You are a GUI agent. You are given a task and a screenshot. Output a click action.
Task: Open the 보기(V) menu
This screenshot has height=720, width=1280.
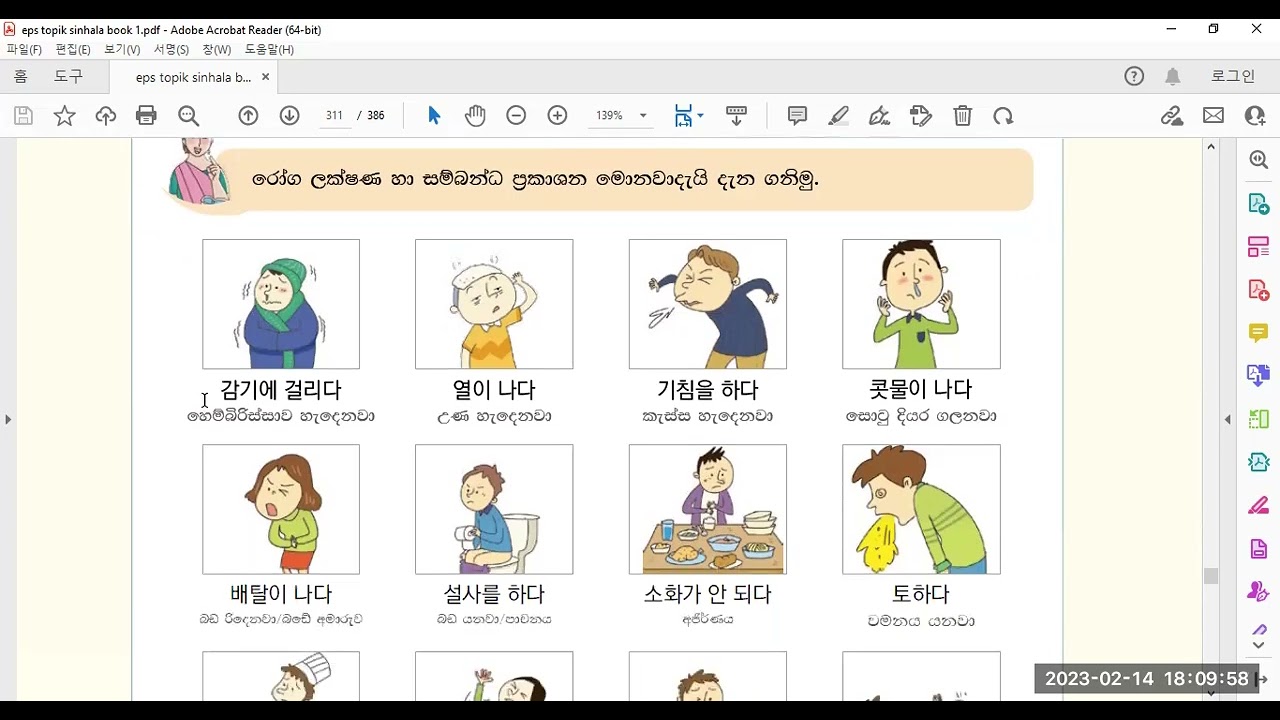coord(122,49)
